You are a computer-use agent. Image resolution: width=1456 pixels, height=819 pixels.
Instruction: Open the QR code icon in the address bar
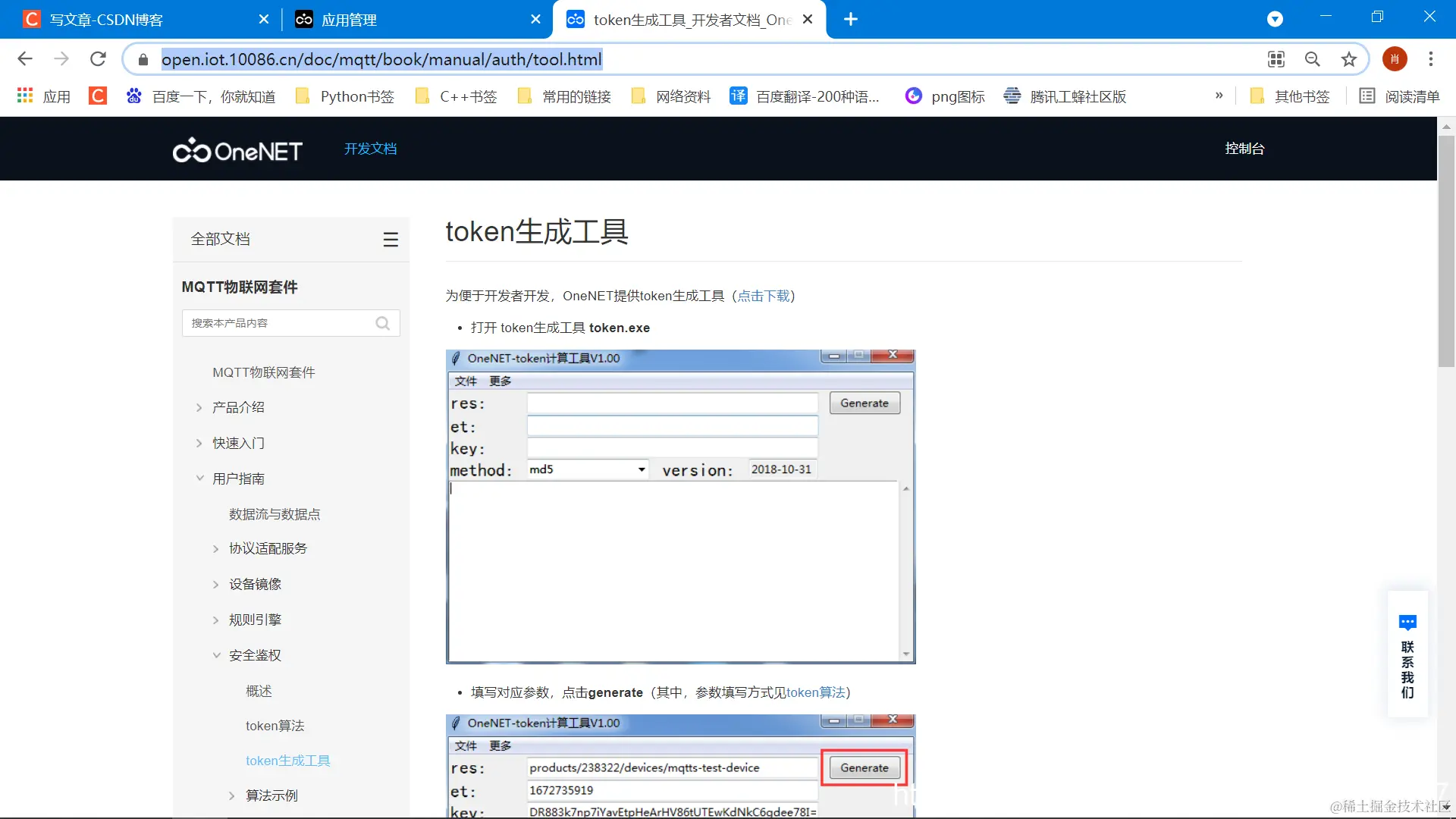[1276, 59]
